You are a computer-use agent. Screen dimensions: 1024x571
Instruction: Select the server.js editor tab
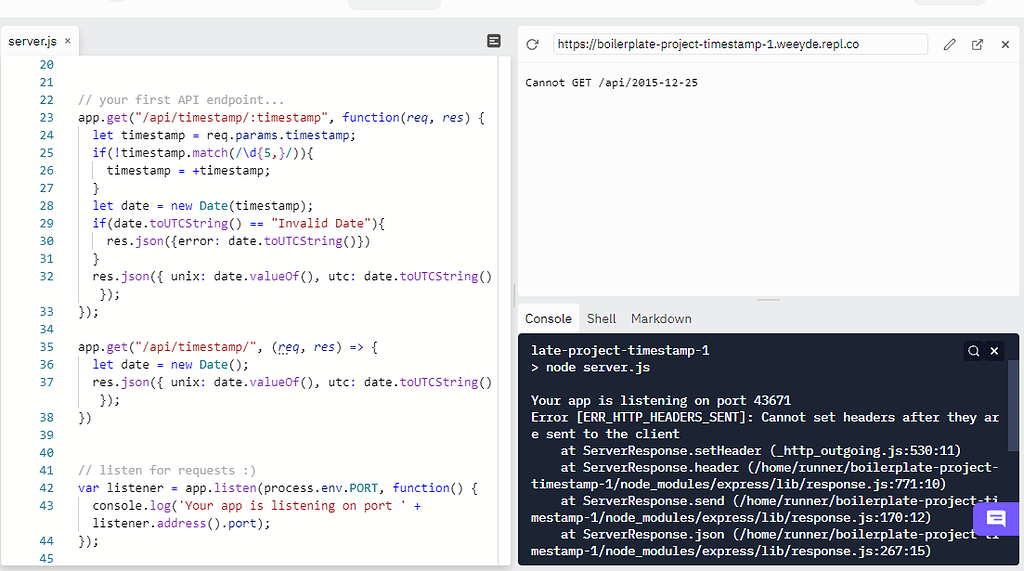pyautogui.click(x=32, y=41)
